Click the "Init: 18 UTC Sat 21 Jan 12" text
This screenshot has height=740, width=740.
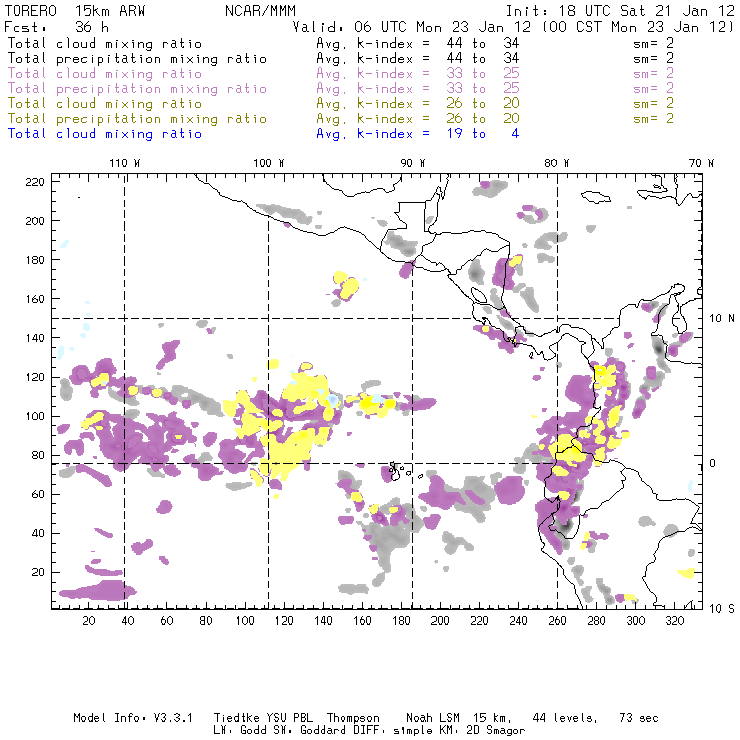point(620,11)
